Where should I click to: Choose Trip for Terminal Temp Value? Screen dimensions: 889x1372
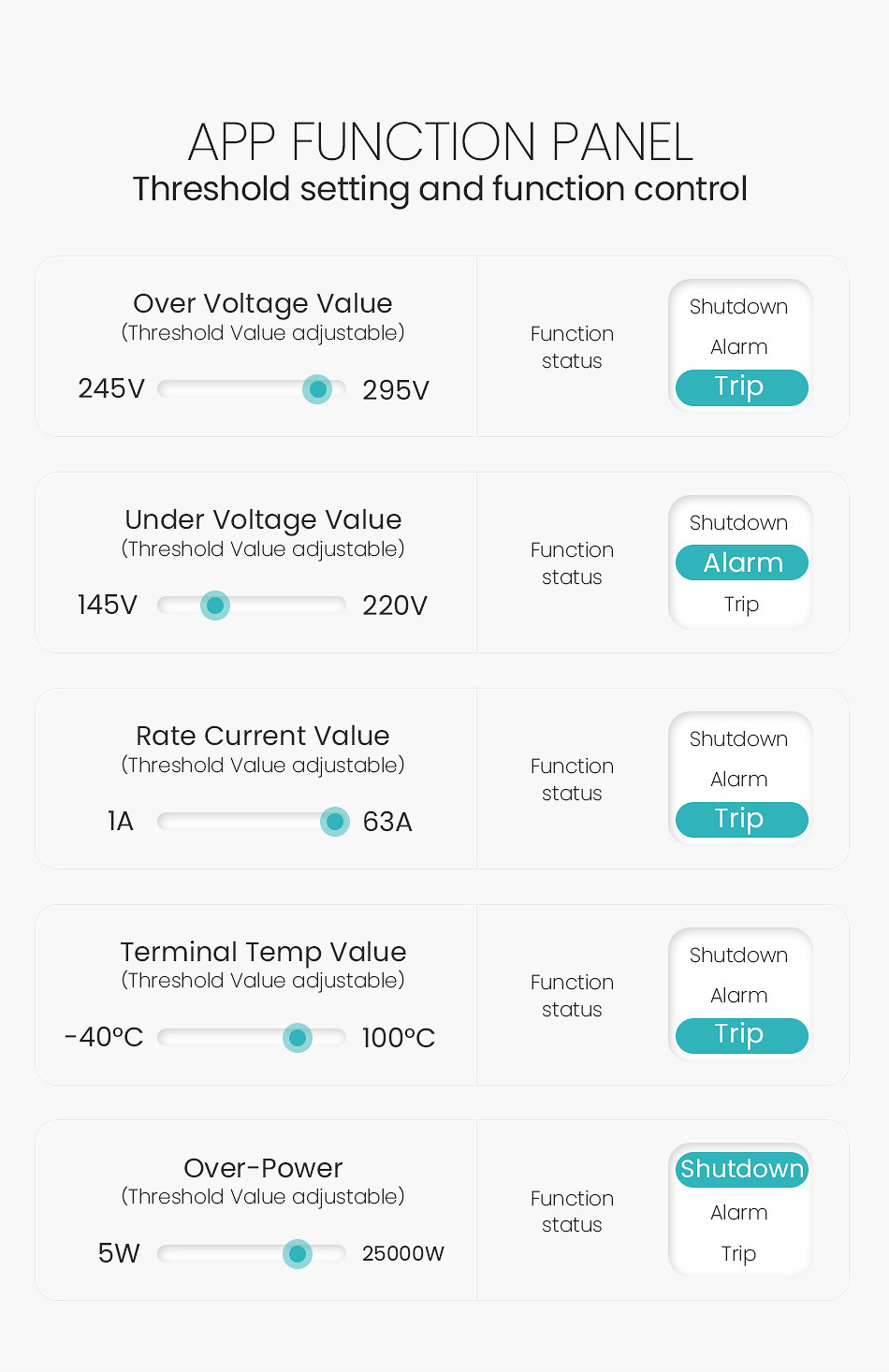tap(740, 1035)
